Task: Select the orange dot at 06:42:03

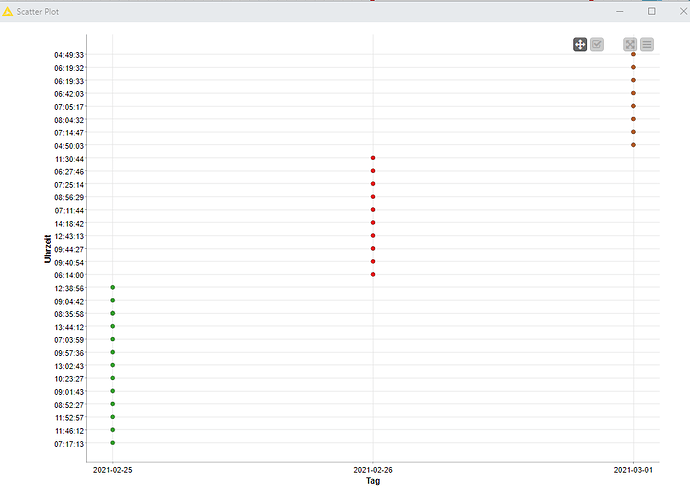Action: pos(633,93)
